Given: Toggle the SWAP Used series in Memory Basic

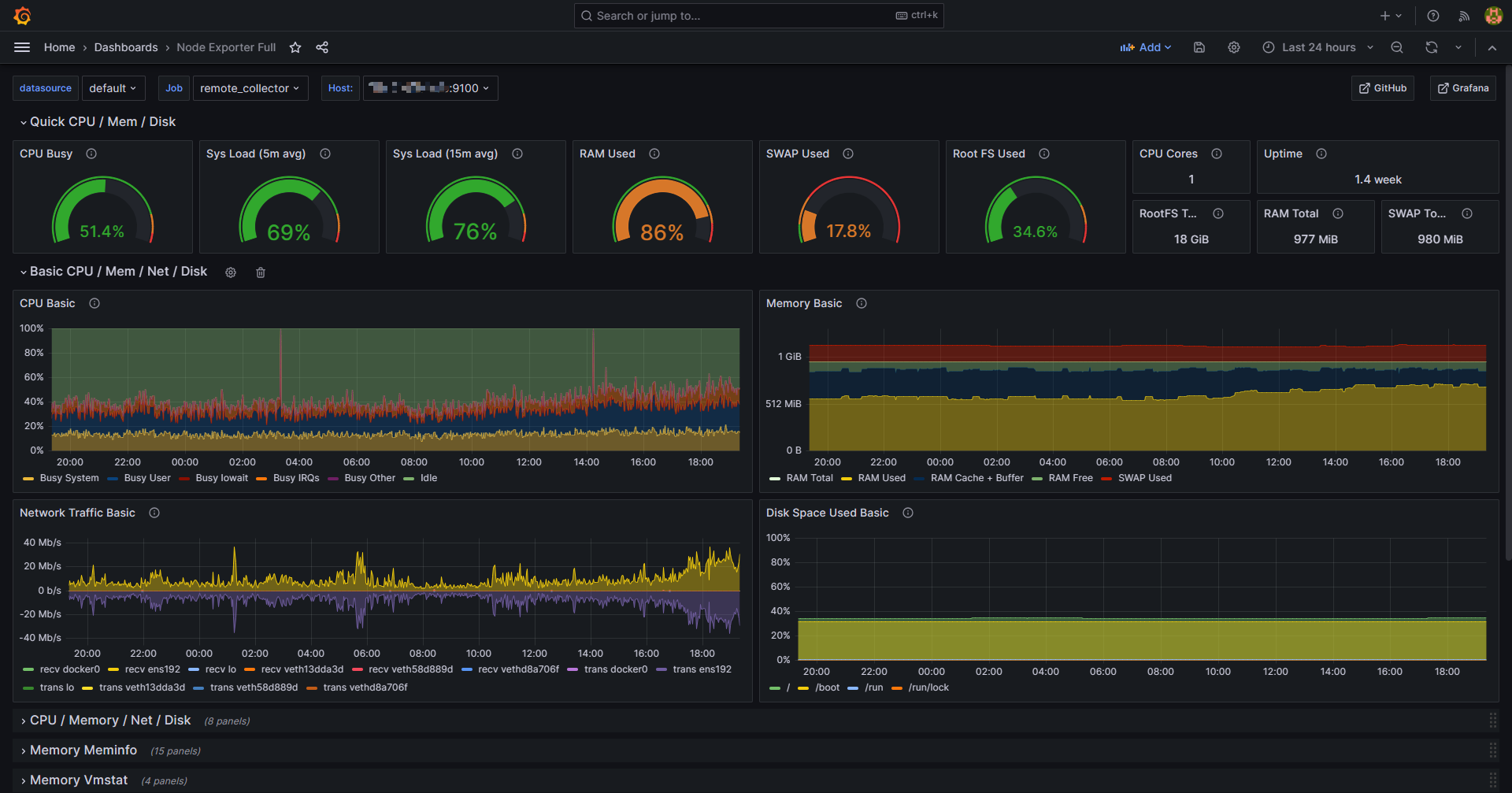Looking at the screenshot, I should pyautogui.click(x=1143, y=478).
